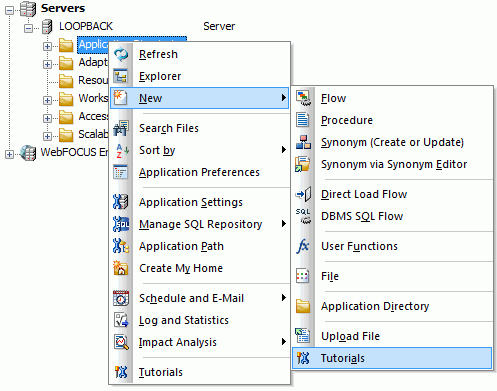The image size is (497, 391).
Task: Click the Manage SQL Repository icon
Action: pos(121,224)
